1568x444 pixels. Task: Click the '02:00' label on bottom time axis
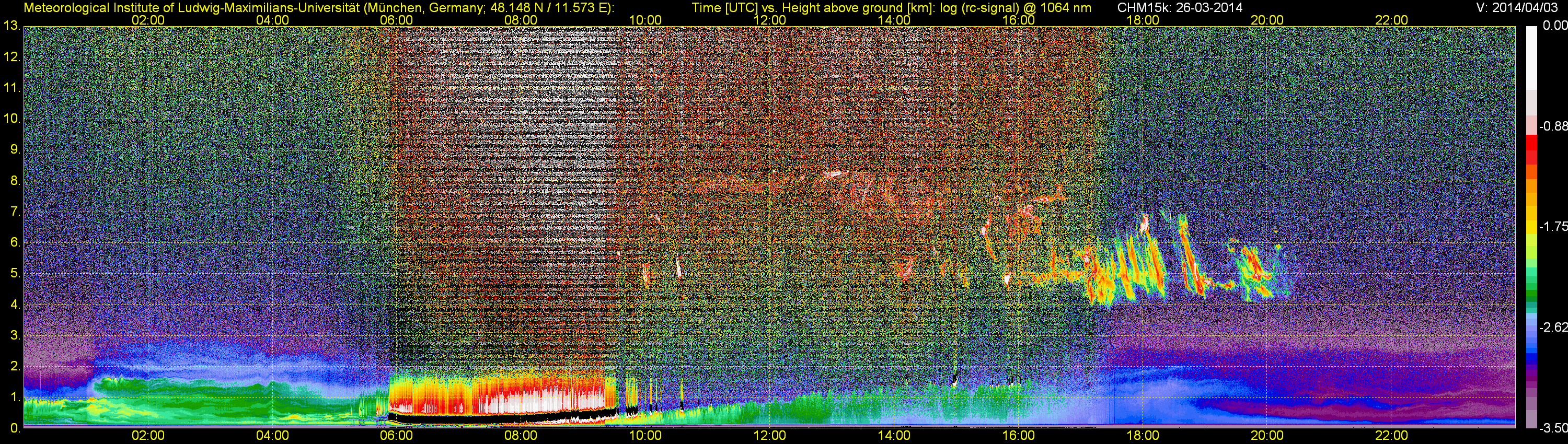point(148,436)
